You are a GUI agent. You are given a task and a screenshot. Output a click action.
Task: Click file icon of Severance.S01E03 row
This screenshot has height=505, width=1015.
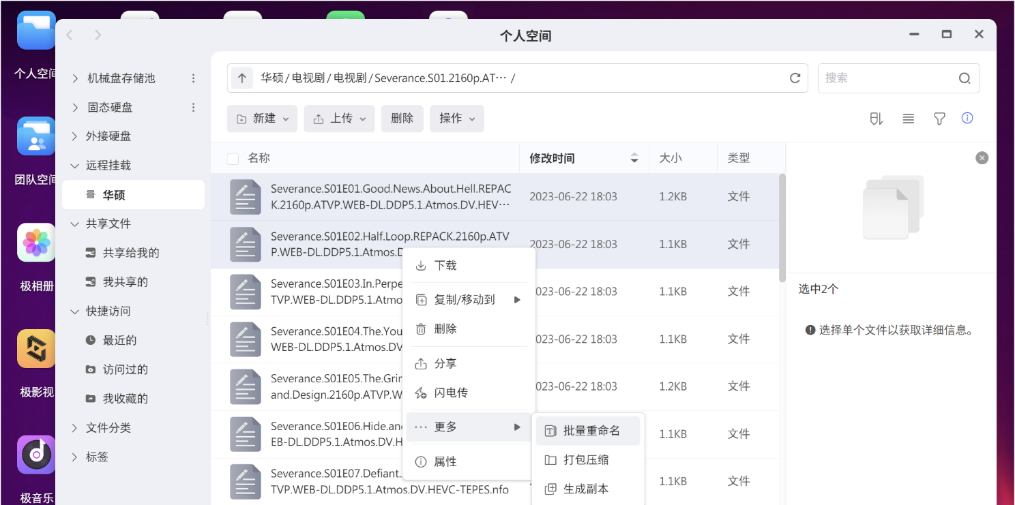(x=245, y=292)
